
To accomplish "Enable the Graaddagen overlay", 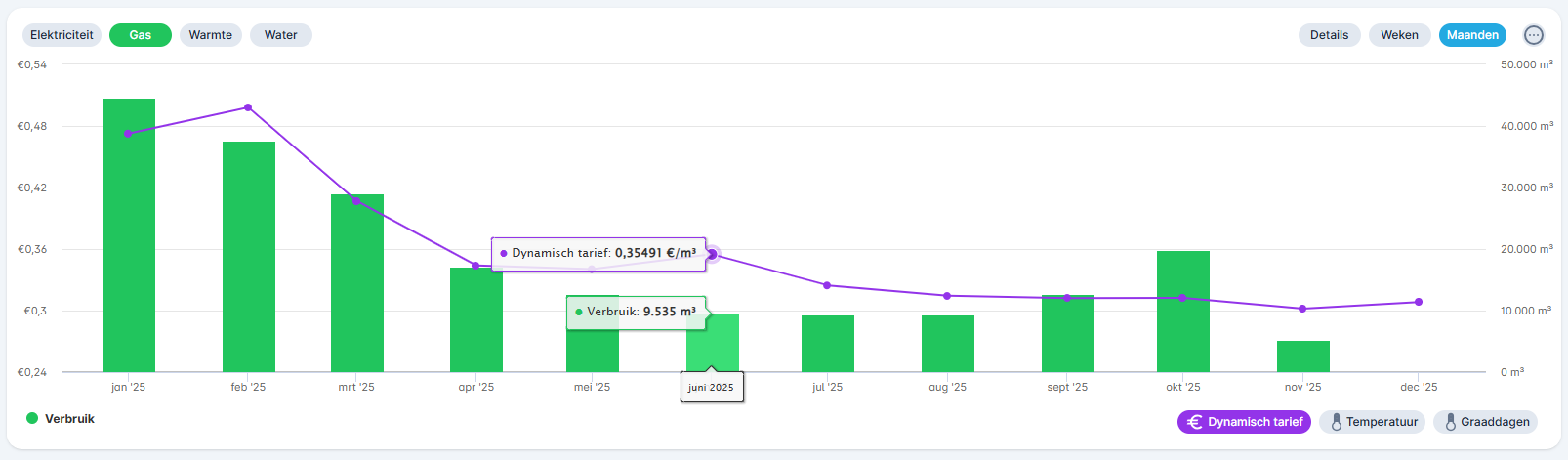I will click(1485, 422).
